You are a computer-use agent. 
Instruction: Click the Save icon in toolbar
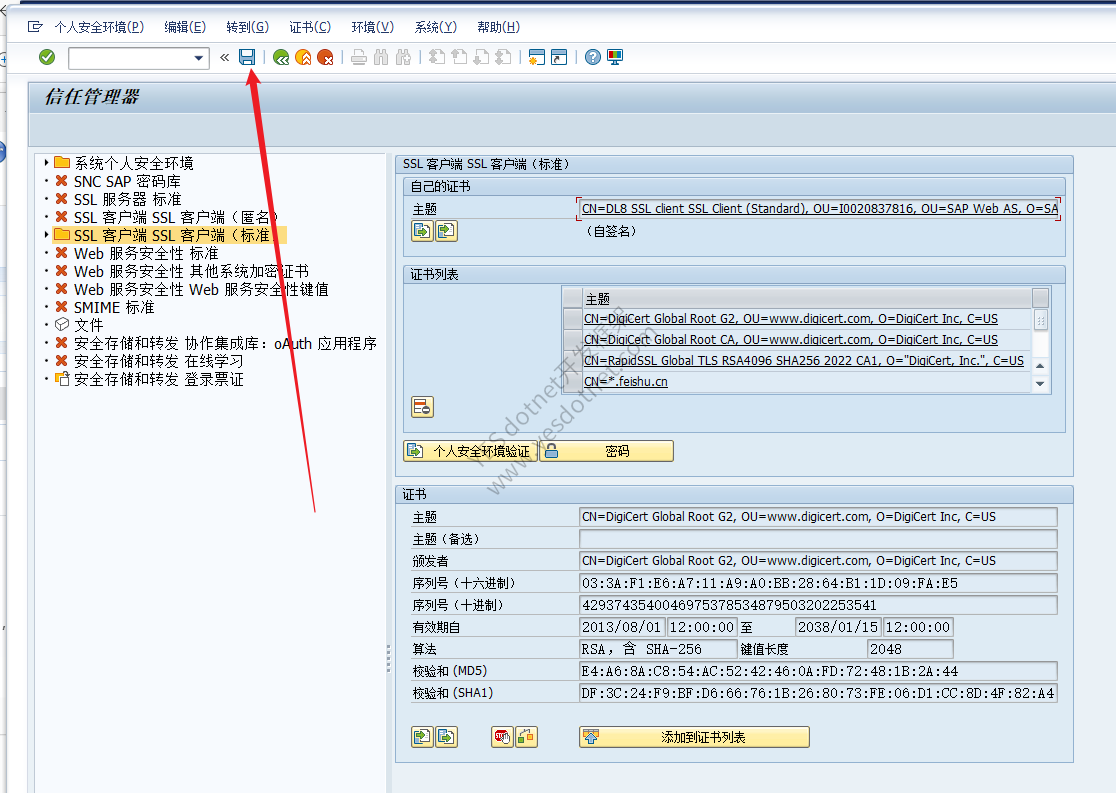click(x=246, y=57)
